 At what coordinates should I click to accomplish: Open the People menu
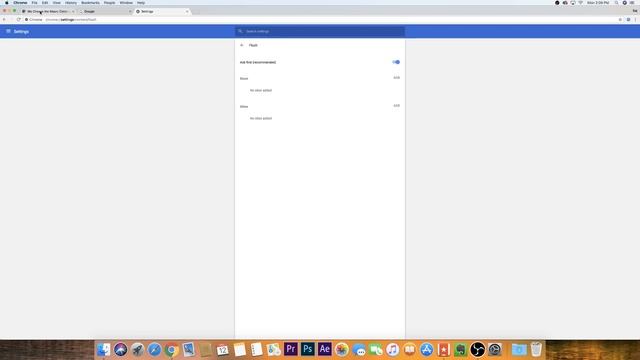coord(109,3)
